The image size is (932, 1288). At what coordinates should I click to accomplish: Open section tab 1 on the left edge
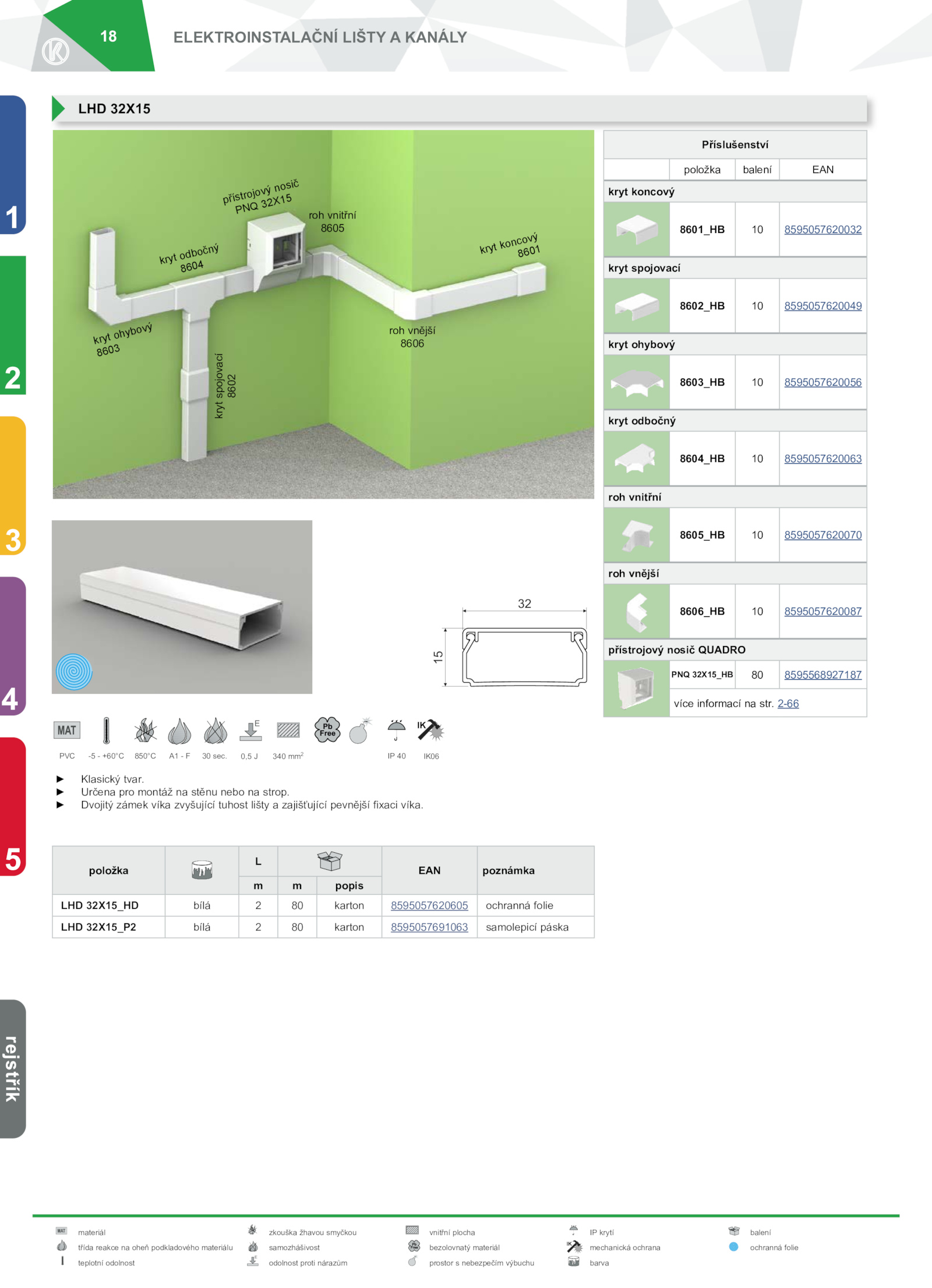point(13,165)
